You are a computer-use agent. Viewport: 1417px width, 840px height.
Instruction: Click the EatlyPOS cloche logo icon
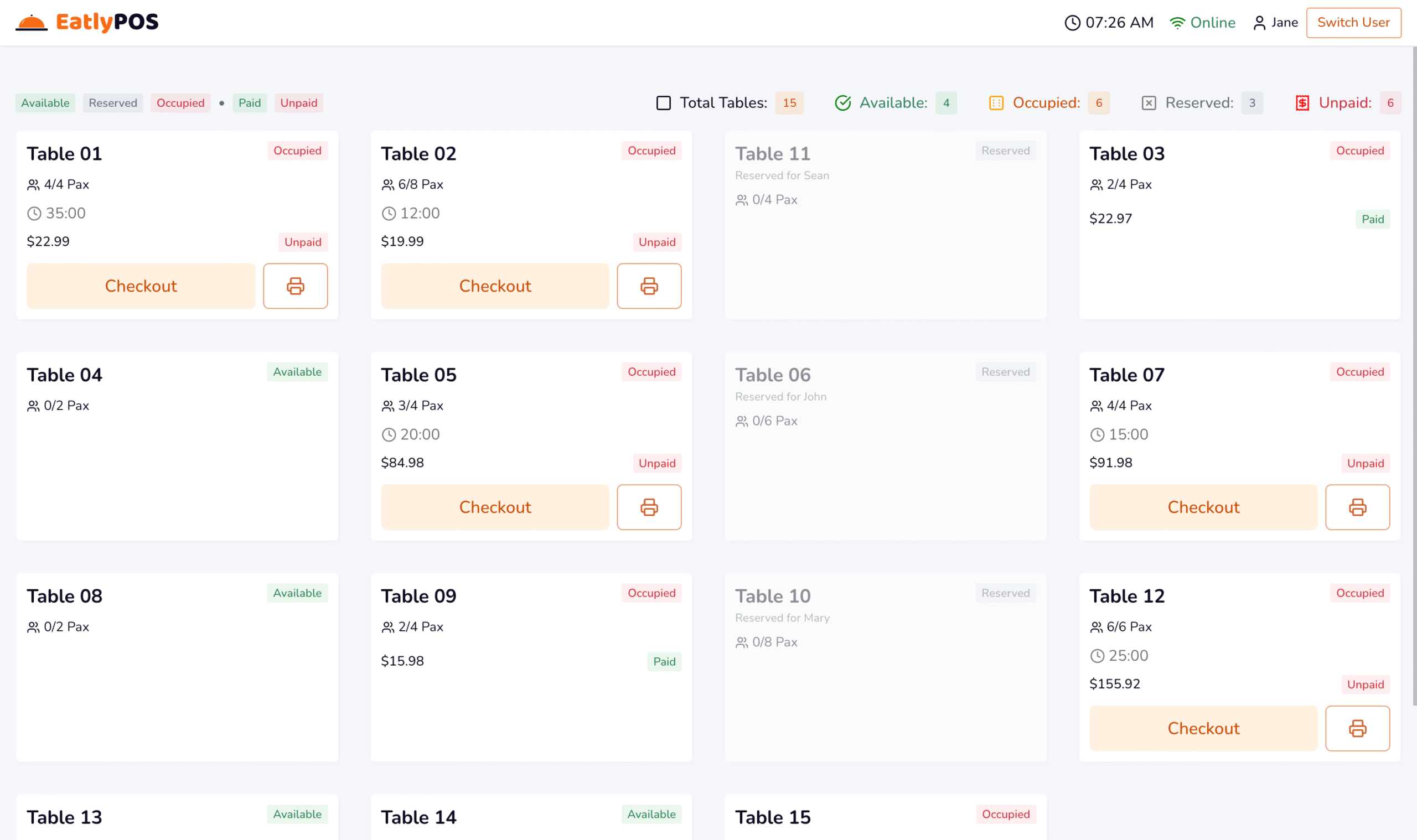31,23
